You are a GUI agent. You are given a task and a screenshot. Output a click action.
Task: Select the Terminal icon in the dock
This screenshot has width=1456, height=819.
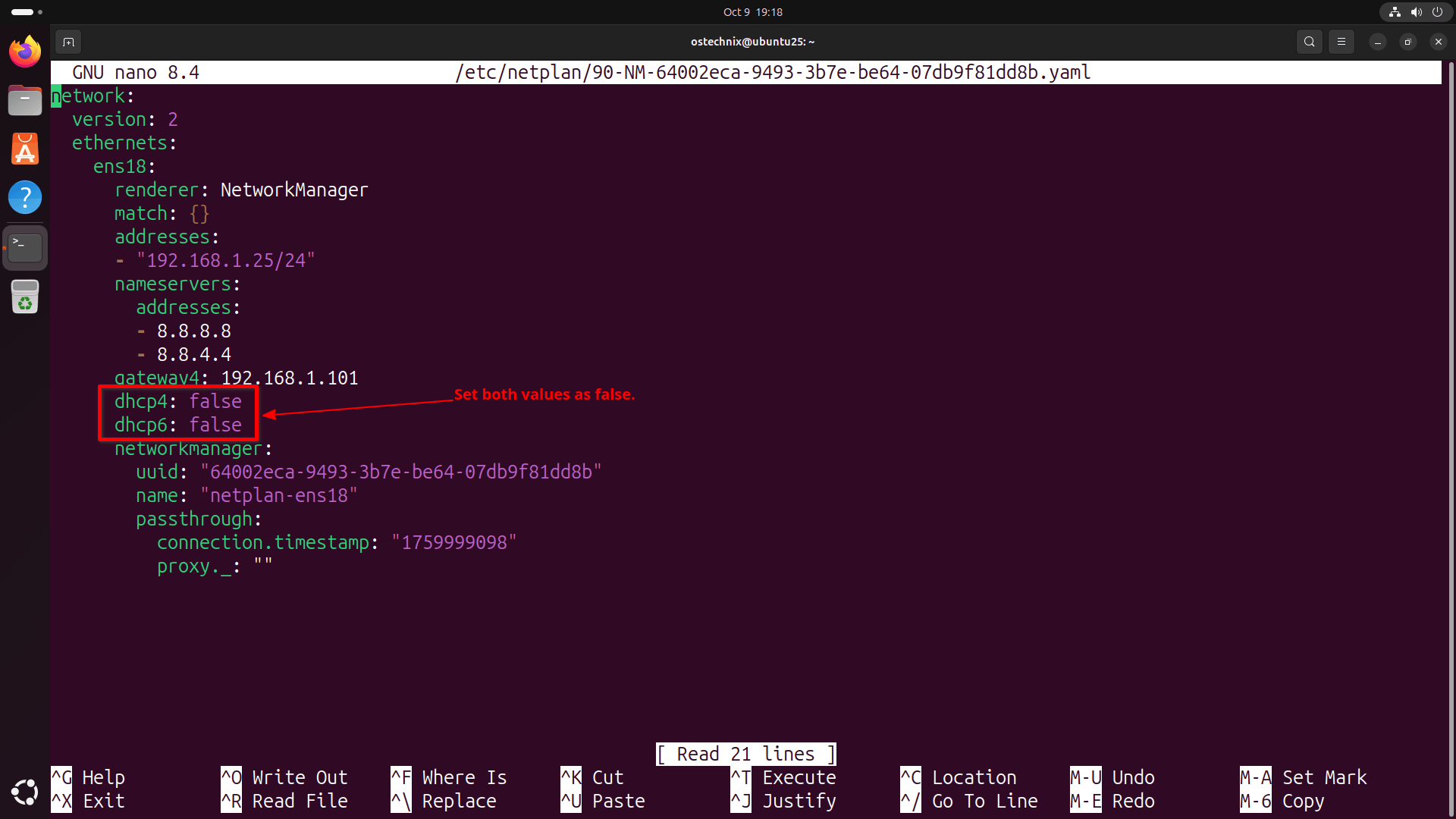[x=25, y=247]
